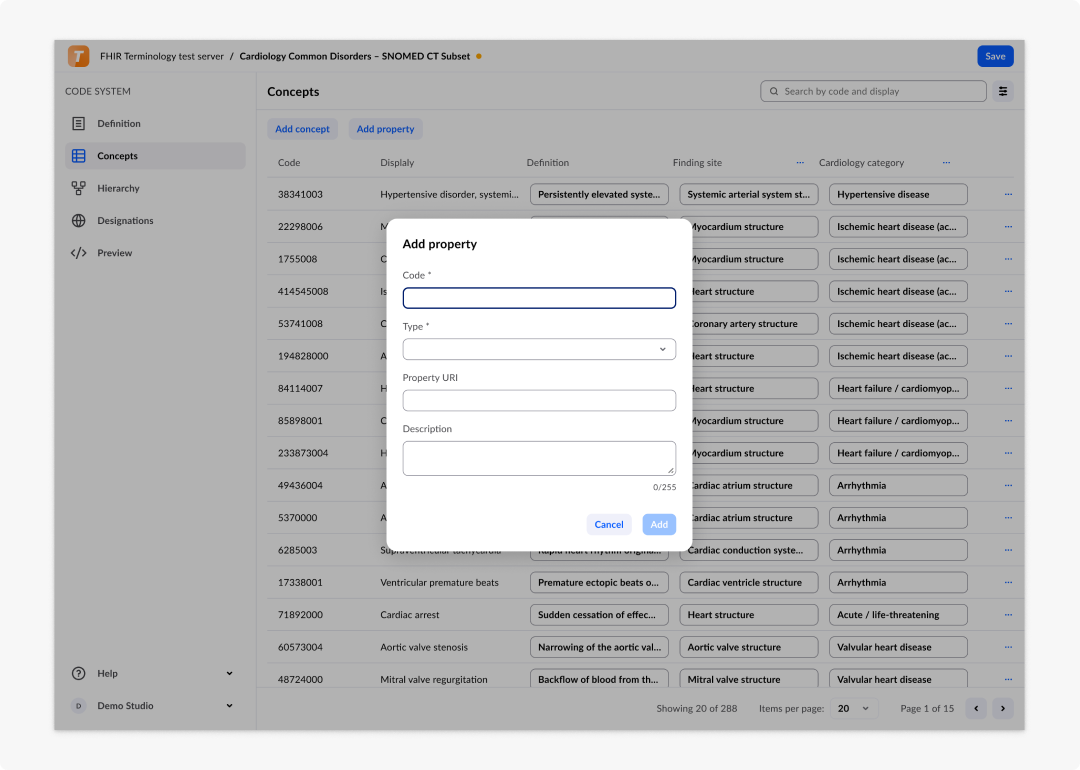Focus the Code field in Add property dialog
The height and width of the screenshot is (770, 1080).
tap(539, 298)
